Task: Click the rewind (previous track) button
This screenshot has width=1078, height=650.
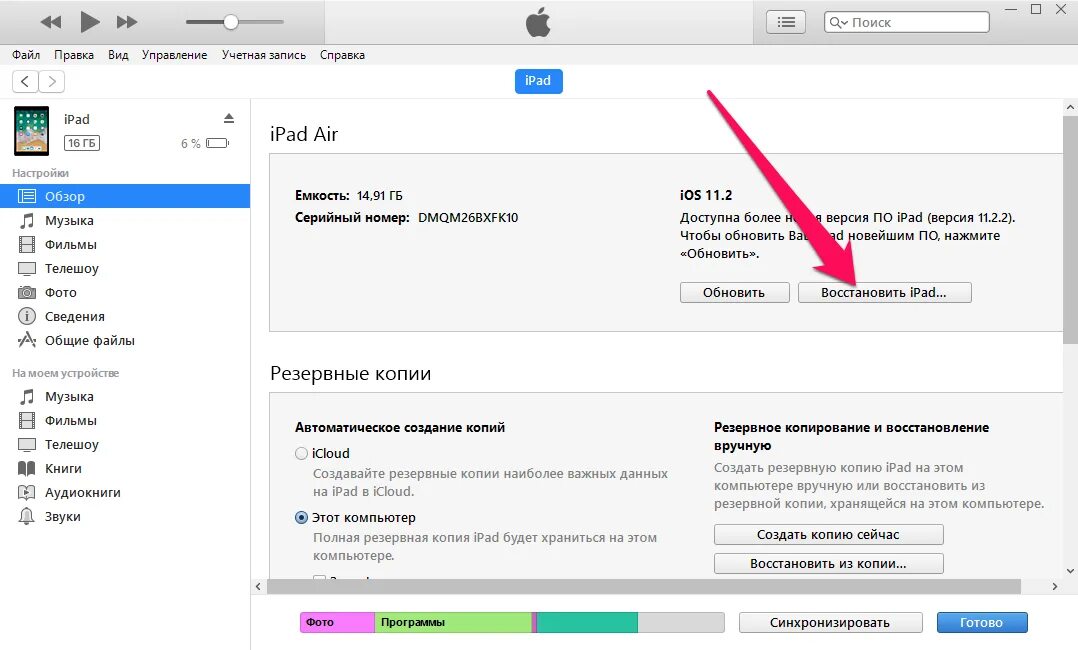Action: (x=51, y=22)
